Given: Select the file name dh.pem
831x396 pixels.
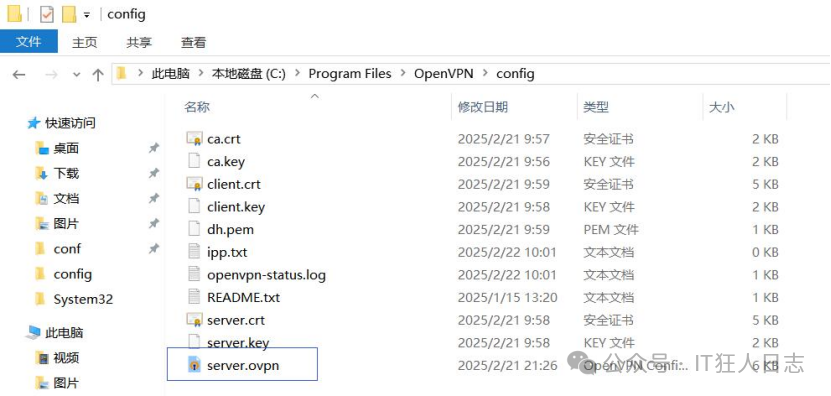Looking at the screenshot, I should 231,230.
